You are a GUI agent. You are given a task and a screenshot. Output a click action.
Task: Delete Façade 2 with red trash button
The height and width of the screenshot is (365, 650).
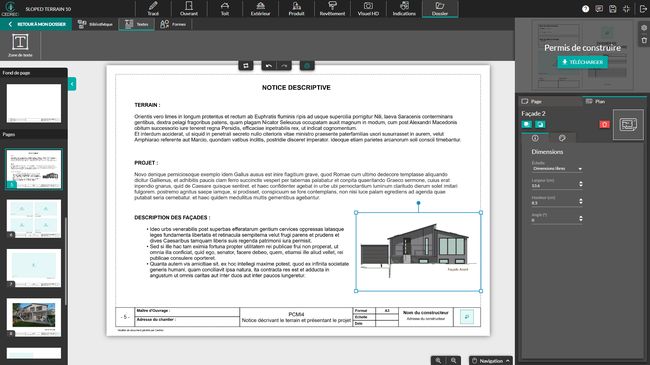point(604,124)
